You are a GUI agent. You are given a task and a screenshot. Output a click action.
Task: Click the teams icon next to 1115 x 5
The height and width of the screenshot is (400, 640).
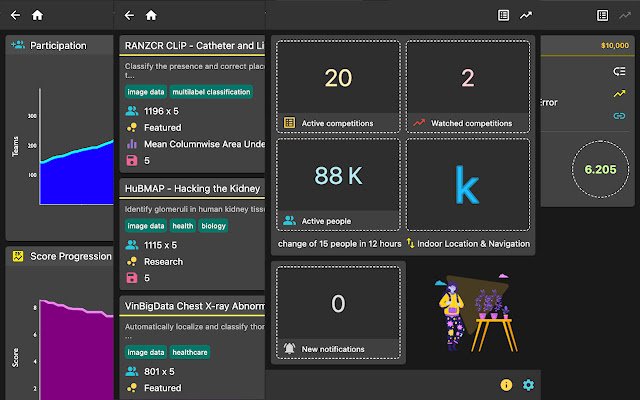132,244
